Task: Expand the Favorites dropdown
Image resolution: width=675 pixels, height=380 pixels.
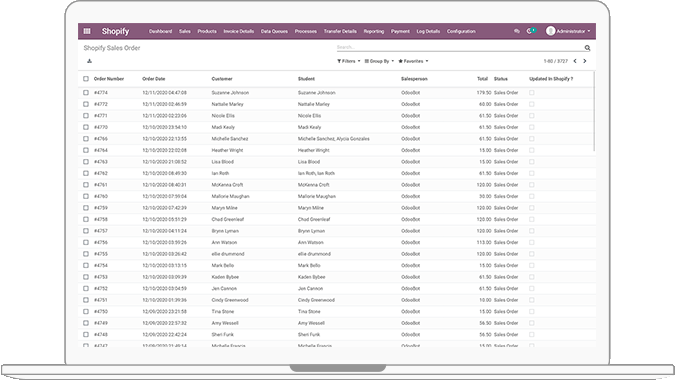Action: pyautogui.click(x=413, y=61)
